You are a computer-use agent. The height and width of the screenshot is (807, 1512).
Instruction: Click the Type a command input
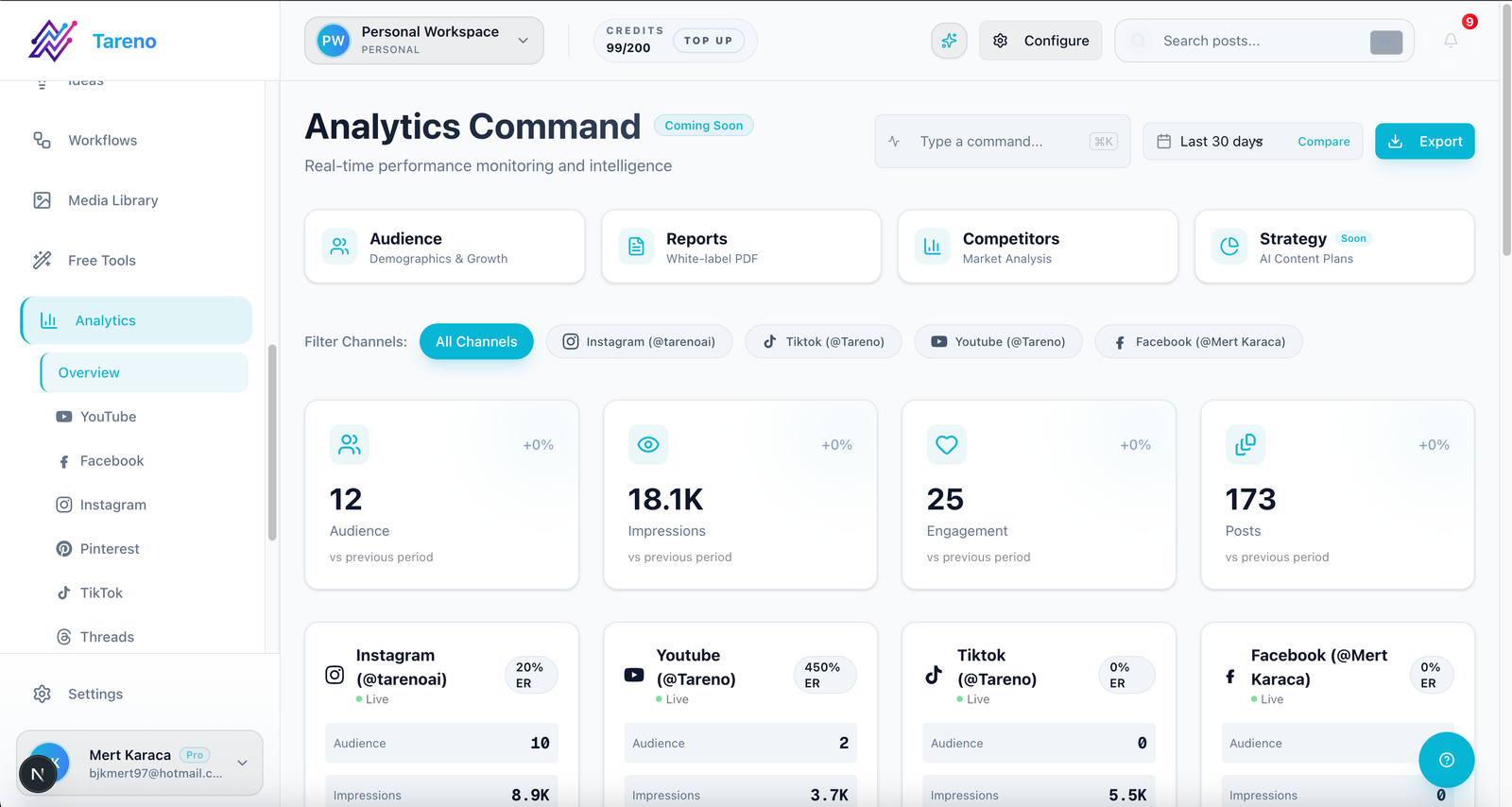click(1002, 141)
